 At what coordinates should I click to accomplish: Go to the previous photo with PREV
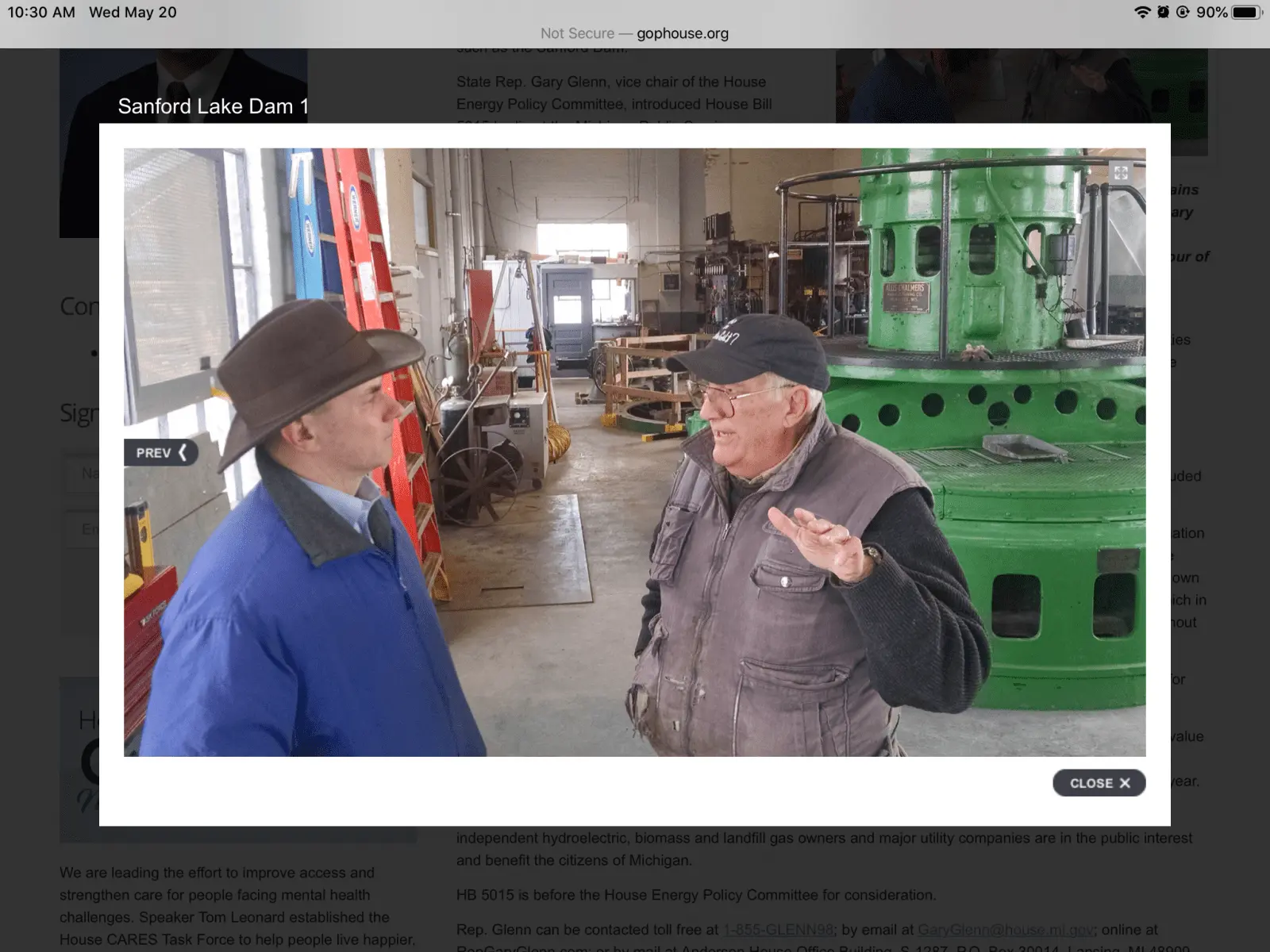pos(160,452)
